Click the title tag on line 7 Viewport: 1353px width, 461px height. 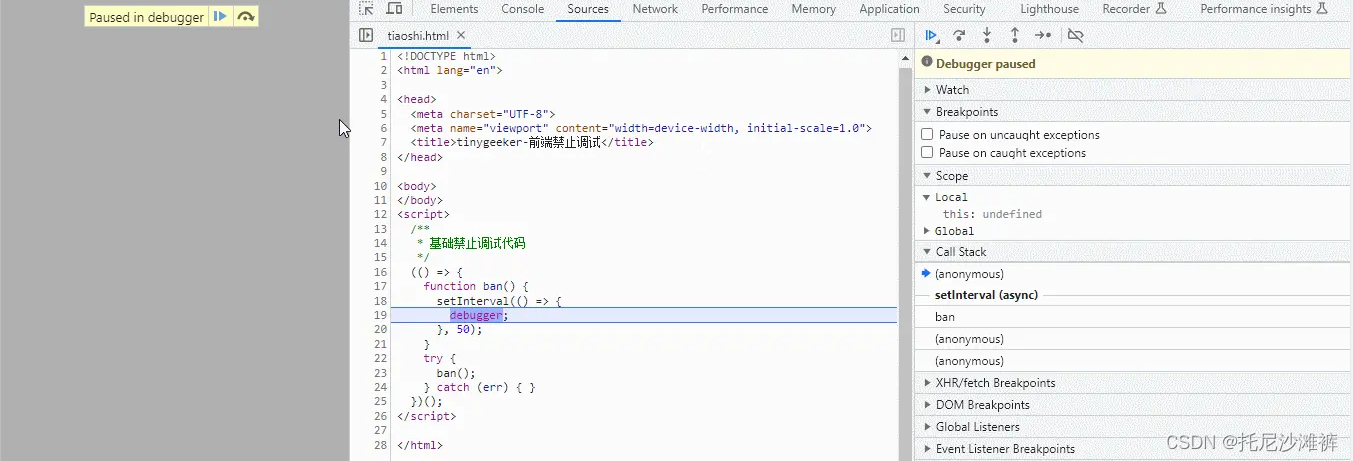(x=532, y=143)
